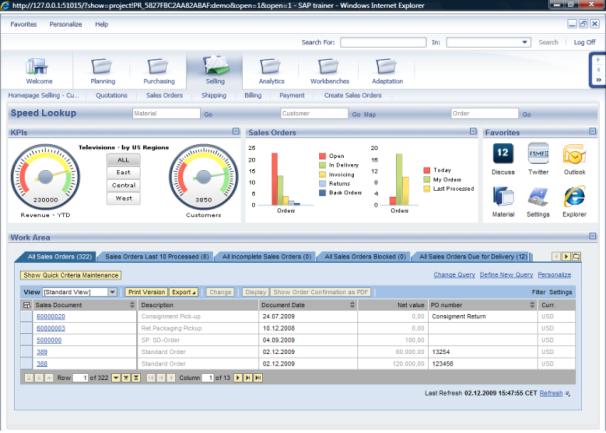Launch the Explorer favorite icon
606x433 pixels.
pyautogui.click(x=574, y=196)
